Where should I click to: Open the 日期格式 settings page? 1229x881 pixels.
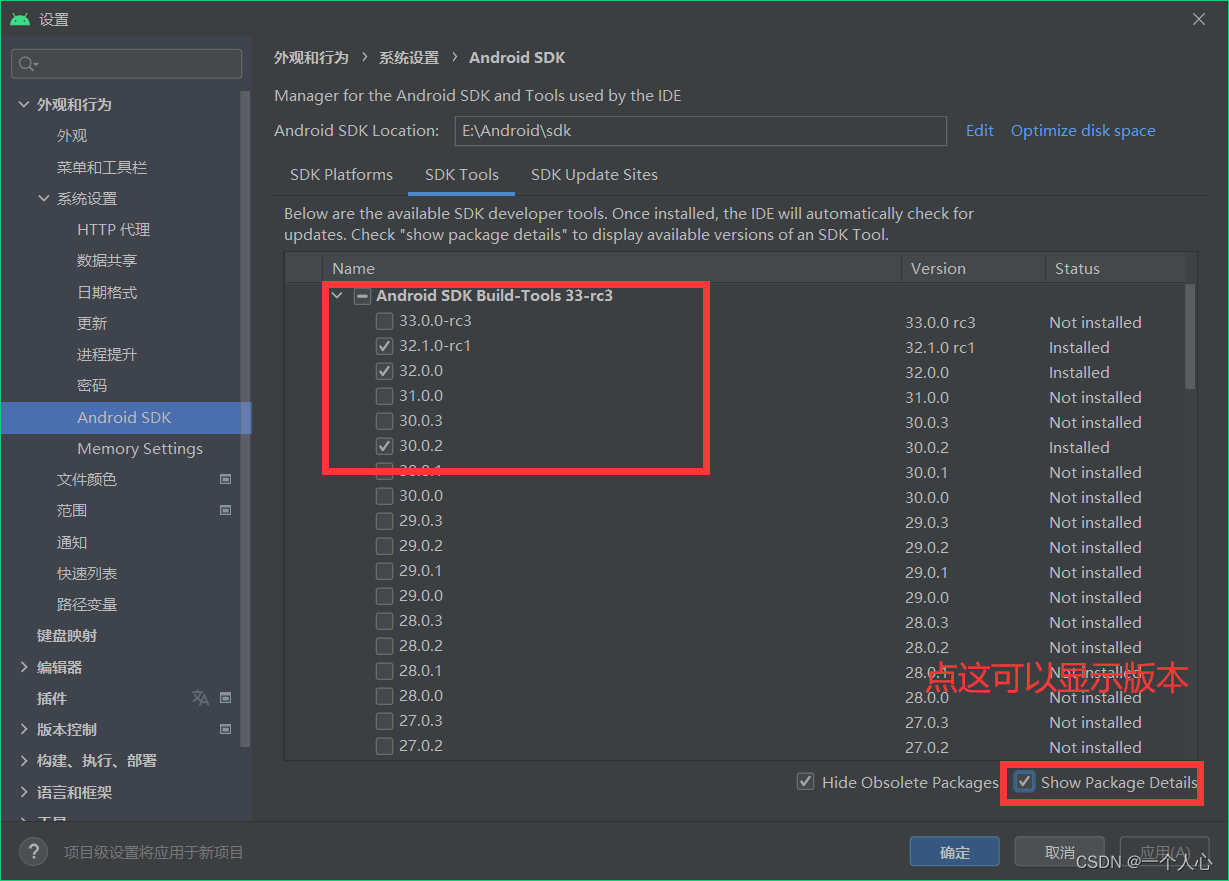pyautogui.click(x=107, y=292)
